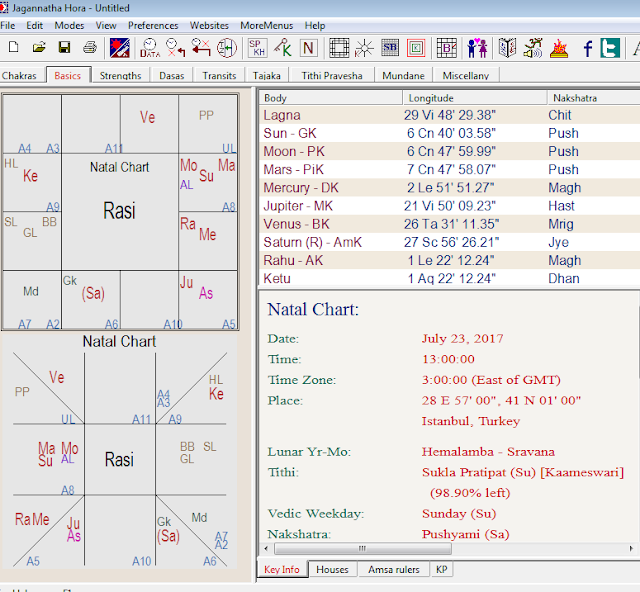
Task: Print the chart using the printer icon
Action: point(90,47)
